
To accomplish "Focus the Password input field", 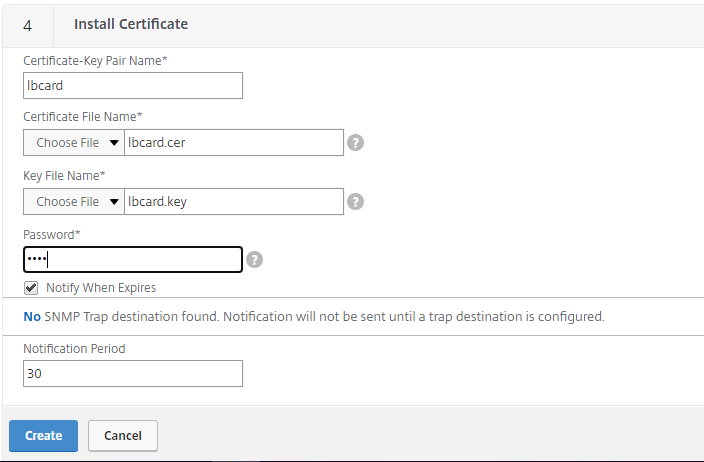I will [x=133, y=260].
